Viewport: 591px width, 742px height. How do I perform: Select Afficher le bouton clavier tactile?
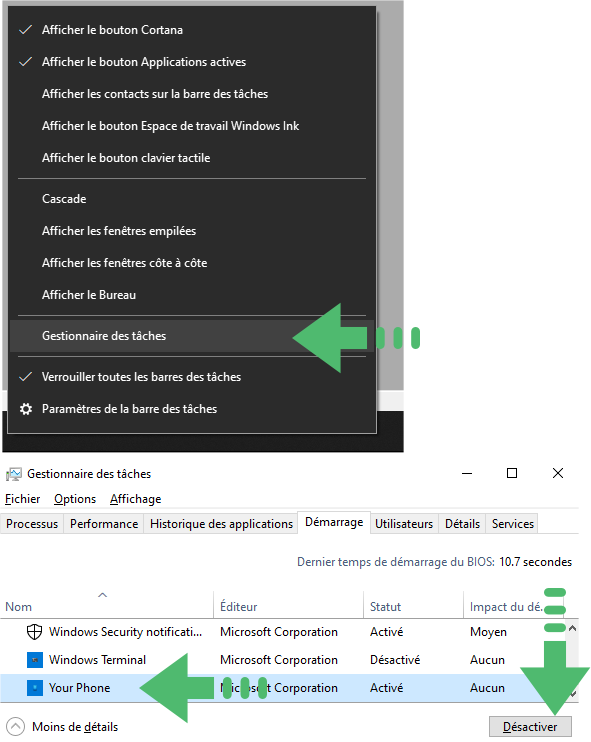(193, 158)
